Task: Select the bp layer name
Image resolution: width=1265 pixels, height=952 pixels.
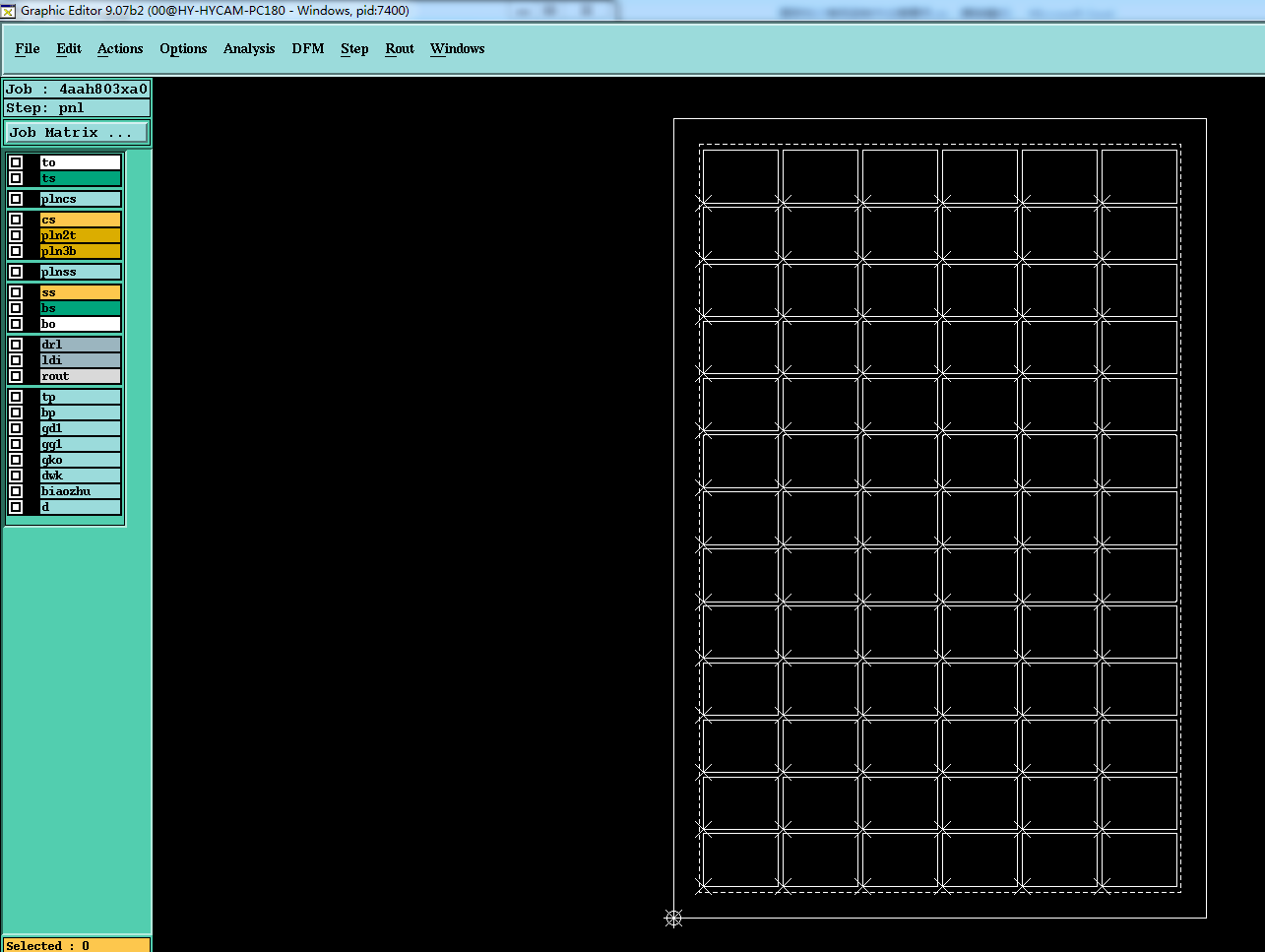Action: pyautogui.click(x=81, y=413)
